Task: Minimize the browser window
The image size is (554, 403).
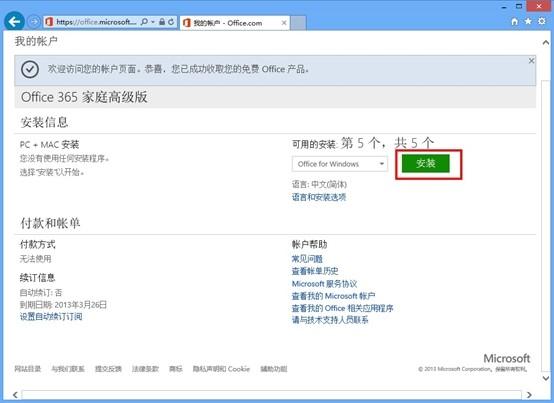Action: click(x=504, y=7)
